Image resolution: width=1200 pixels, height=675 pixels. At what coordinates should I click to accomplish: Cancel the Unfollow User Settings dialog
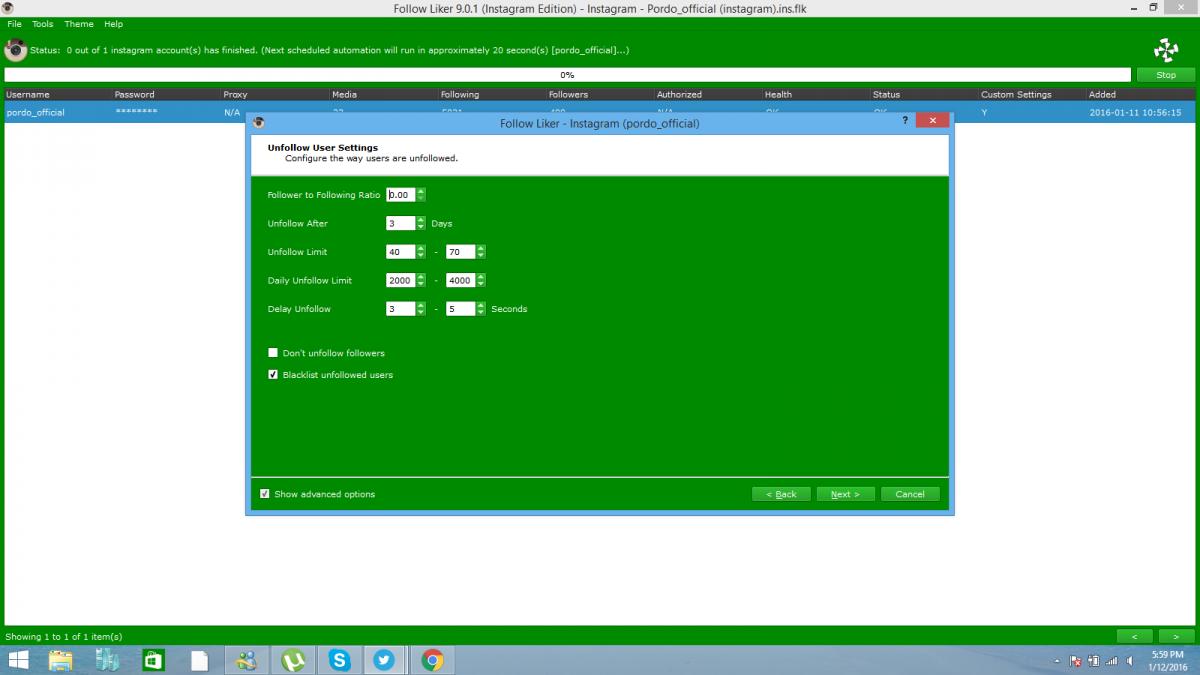point(910,494)
